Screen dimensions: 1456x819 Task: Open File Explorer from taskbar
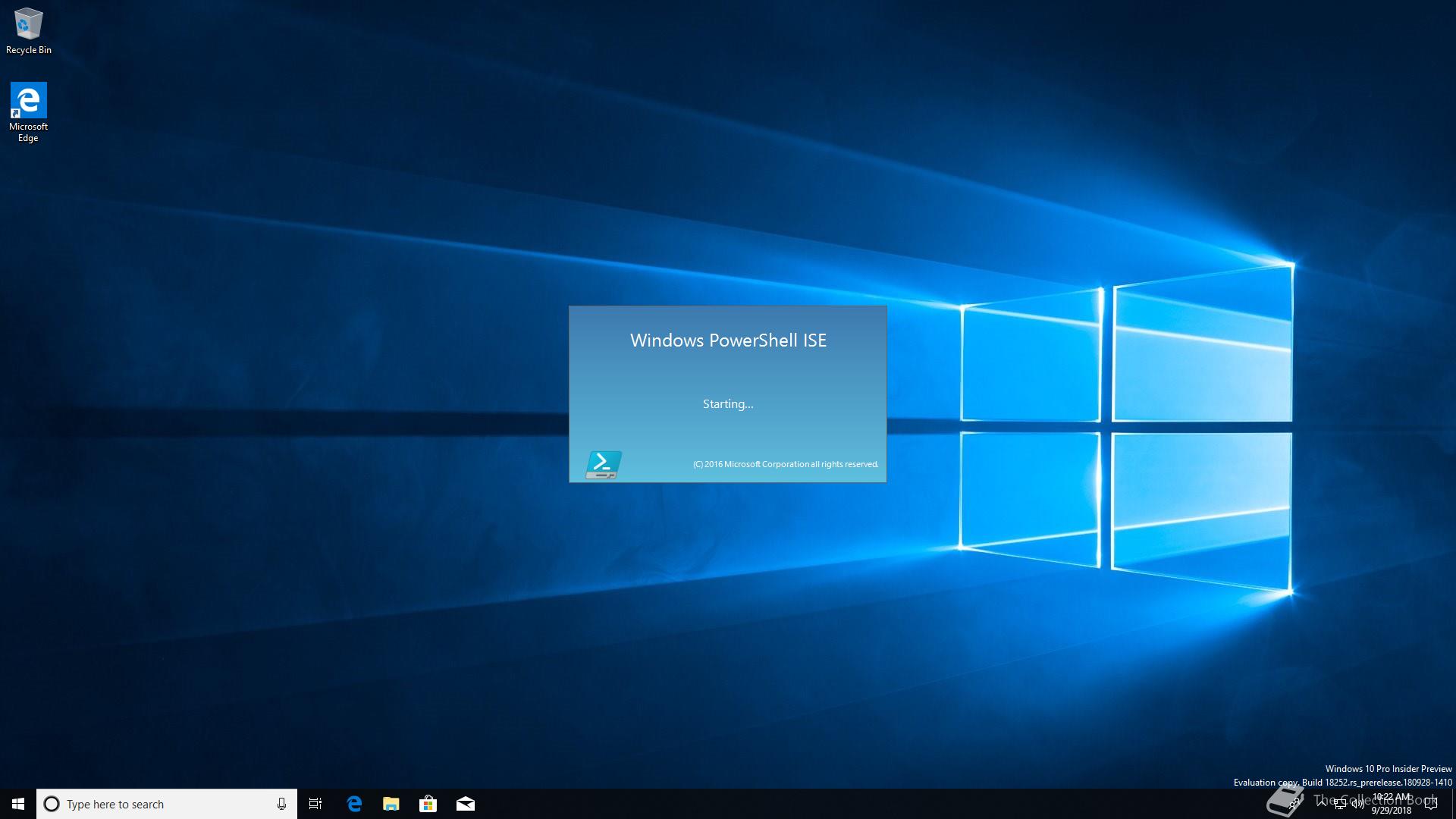391,804
